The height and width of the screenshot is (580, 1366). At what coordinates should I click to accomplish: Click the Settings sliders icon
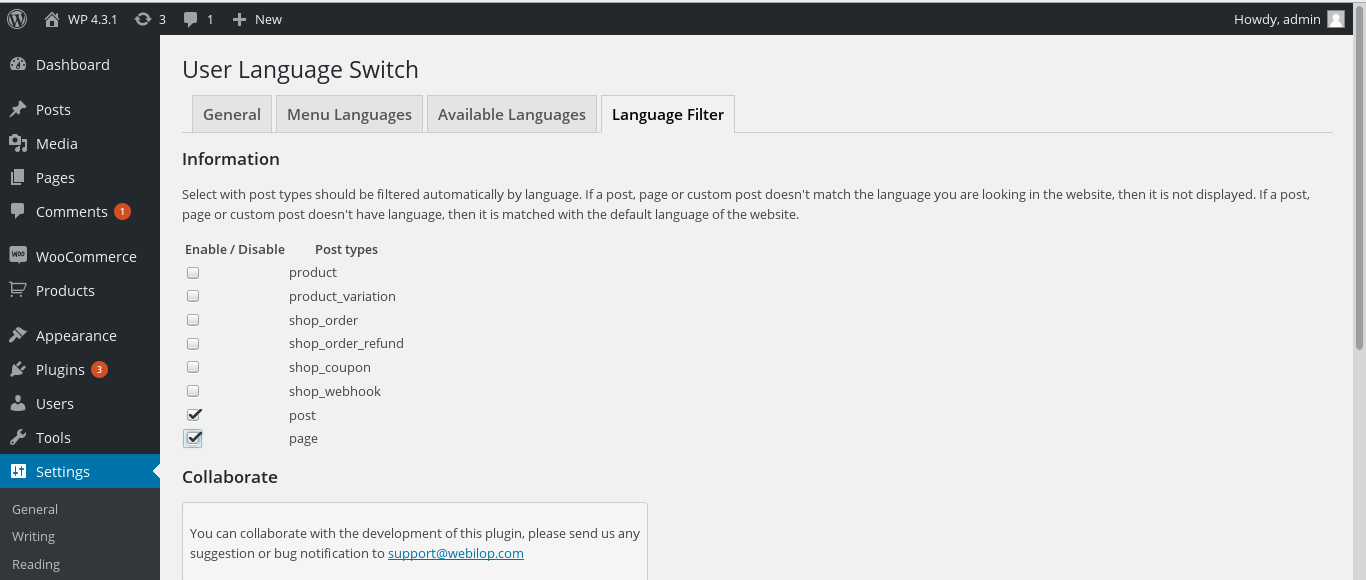pos(18,472)
